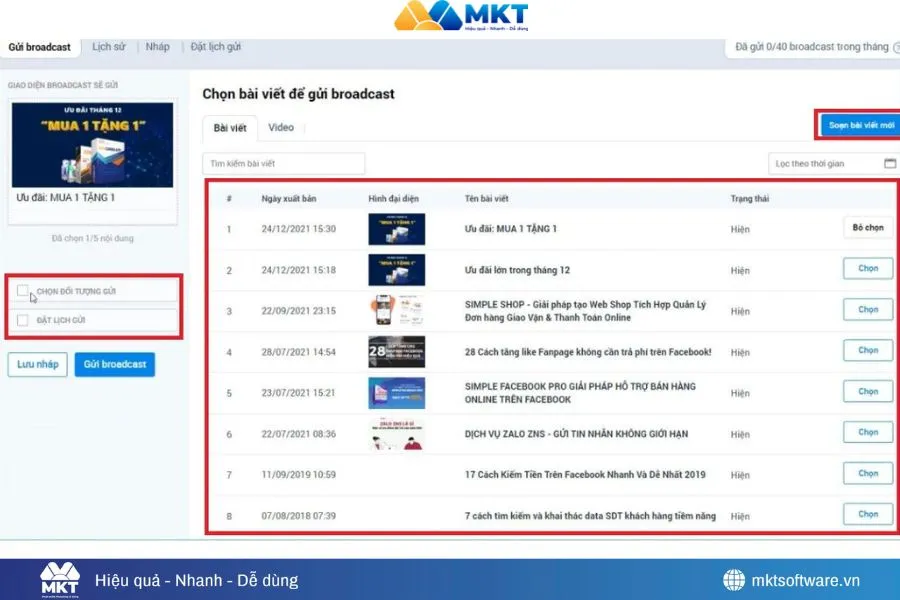Image resolution: width=900 pixels, height=600 pixels.
Task: Select the 'Đặt lịch gửi' tab
Action: [x=216, y=46]
